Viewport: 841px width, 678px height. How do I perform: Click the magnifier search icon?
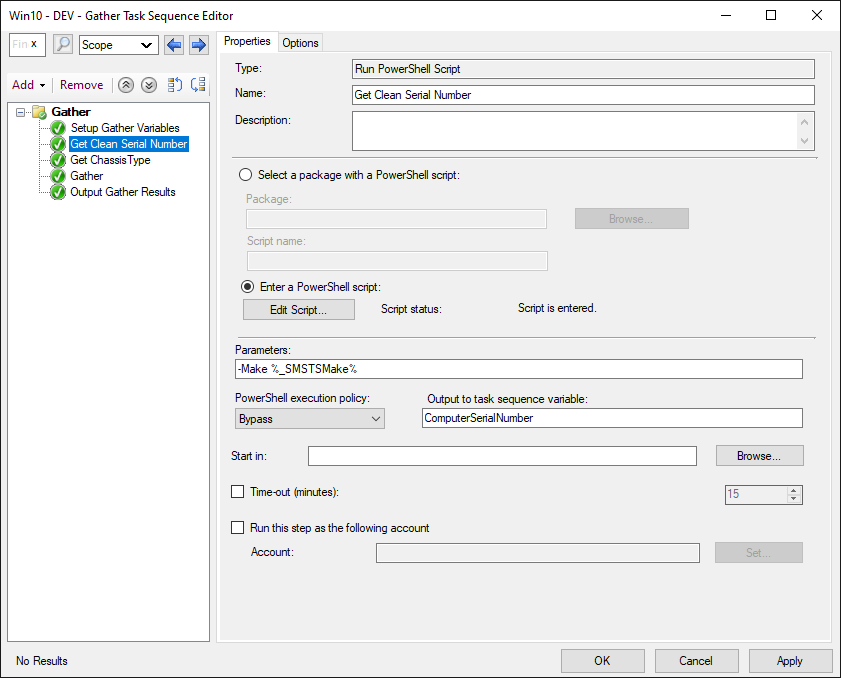tap(63, 45)
